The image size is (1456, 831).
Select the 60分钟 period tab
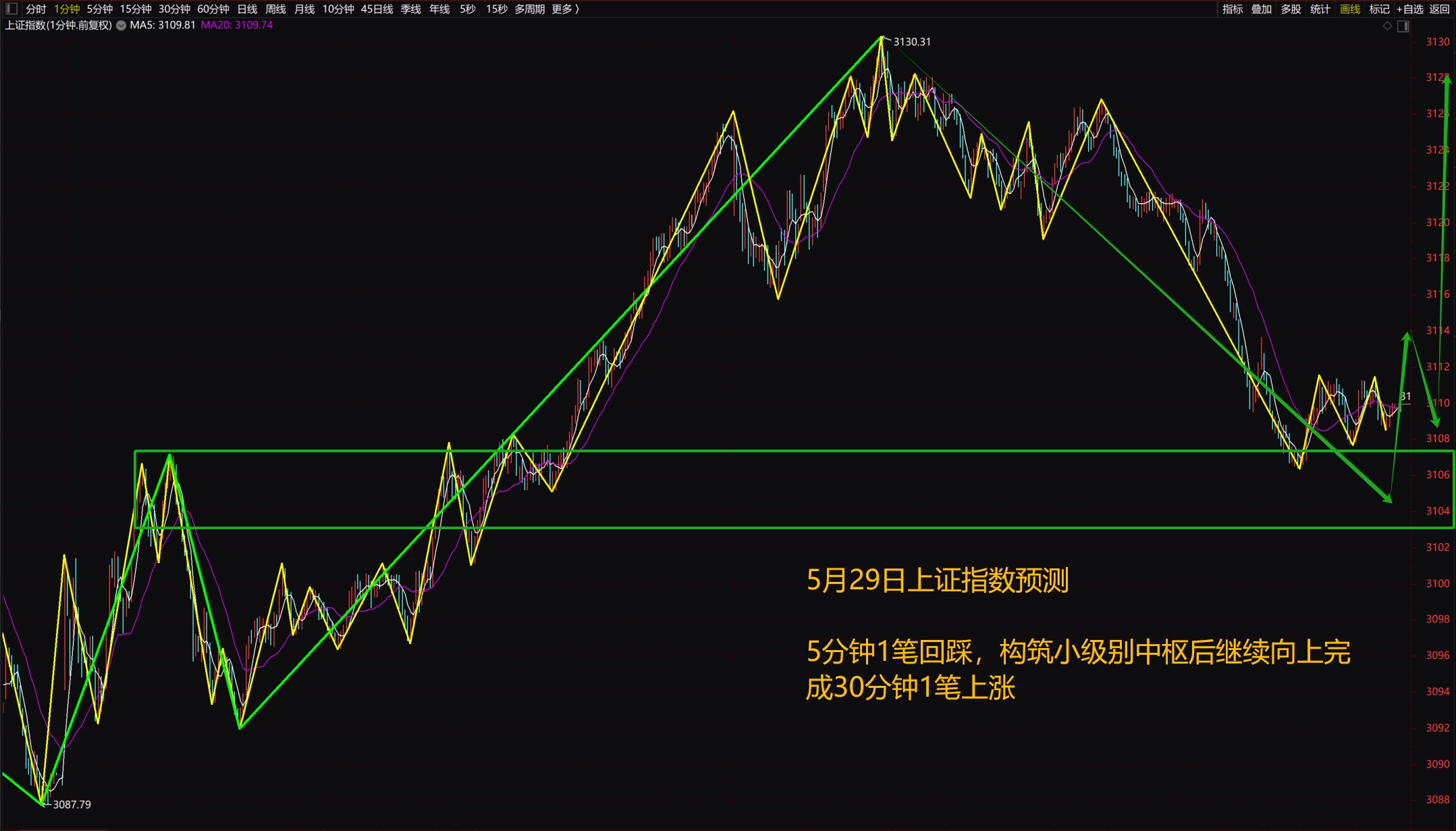click(x=213, y=9)
